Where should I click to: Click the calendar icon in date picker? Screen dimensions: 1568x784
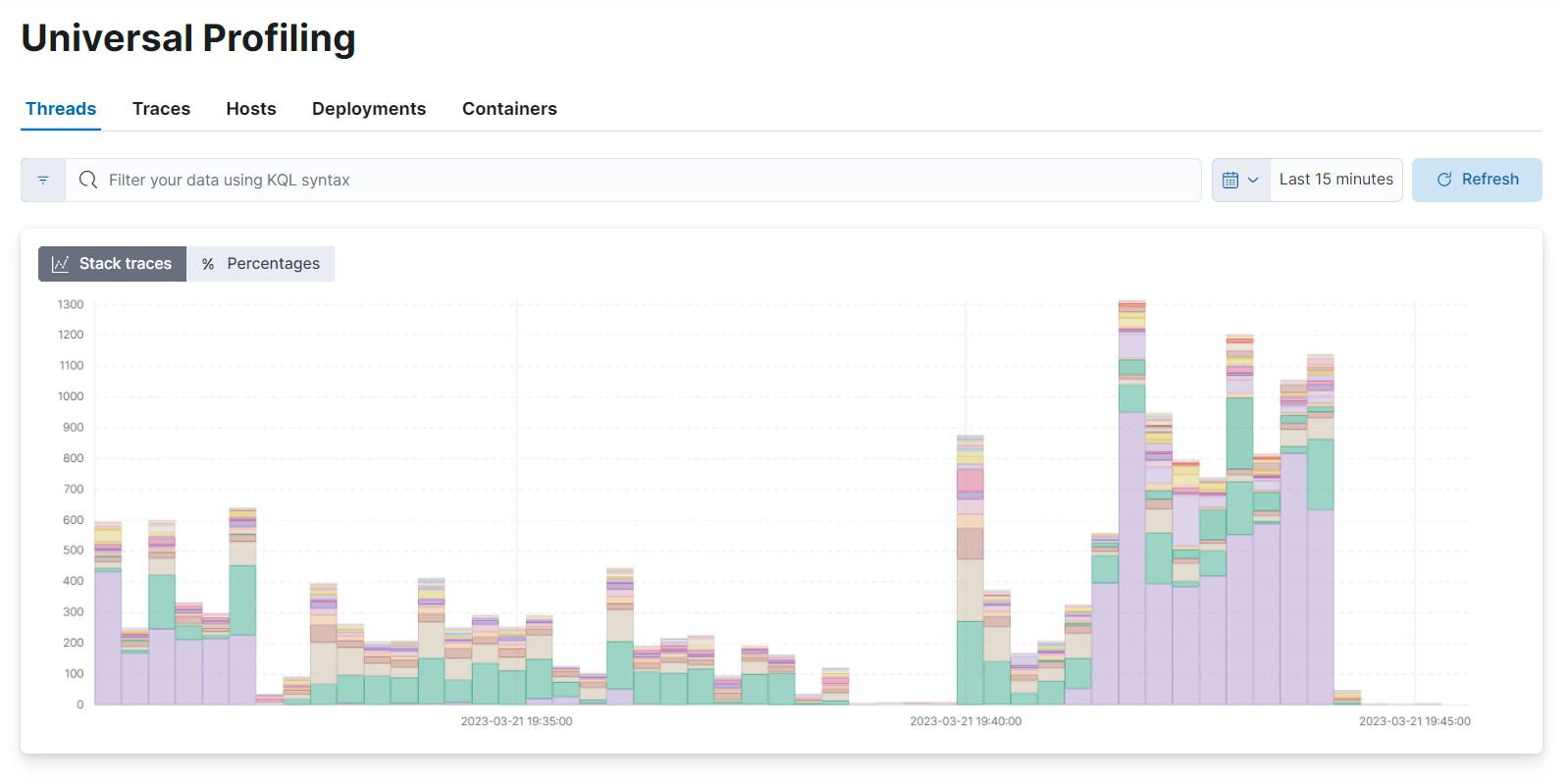[x=1230, y=181]
